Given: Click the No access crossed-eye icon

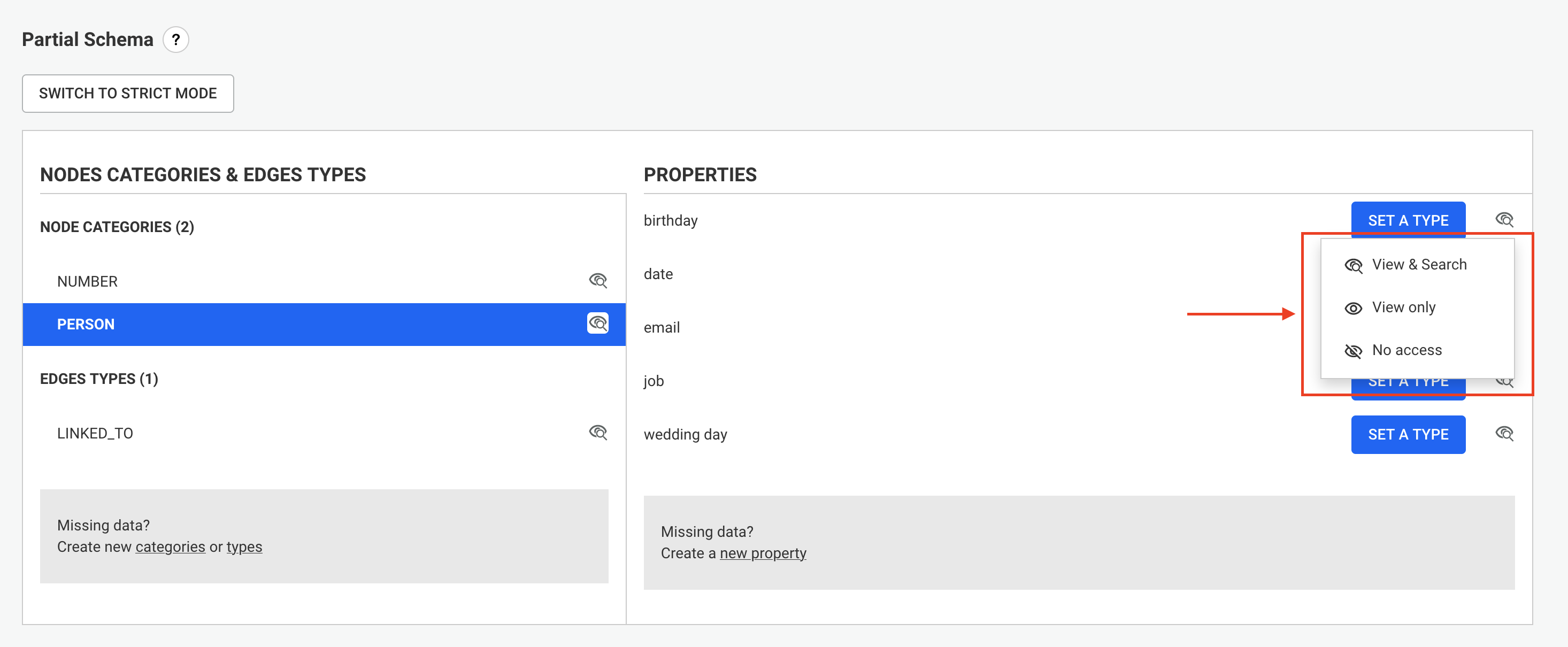Looking at the screenshot, I should (x=1353, y=351).
